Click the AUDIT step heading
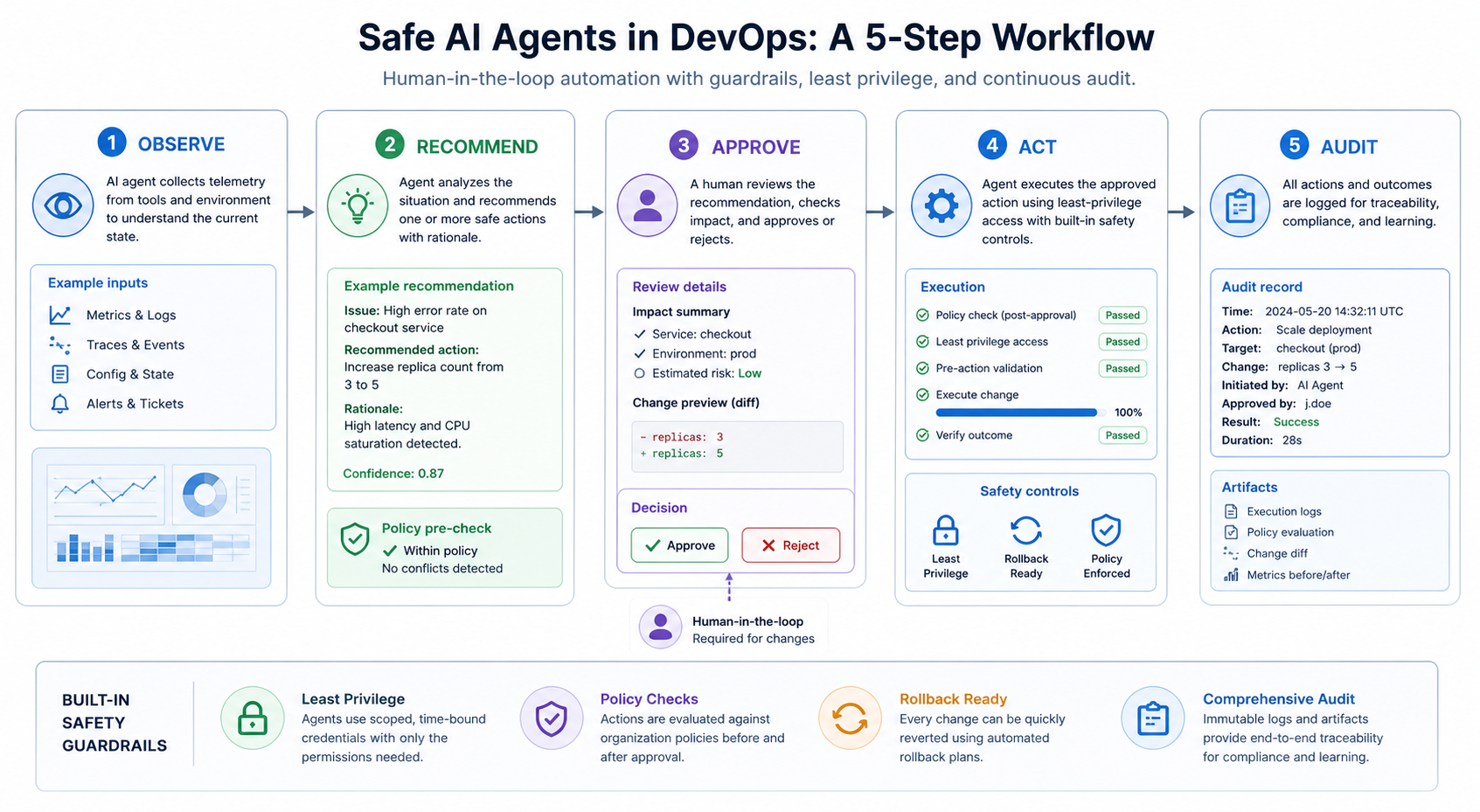The height and width of the screenshot is (812, 1480). pyautogui.click(x=1349, y=147)
